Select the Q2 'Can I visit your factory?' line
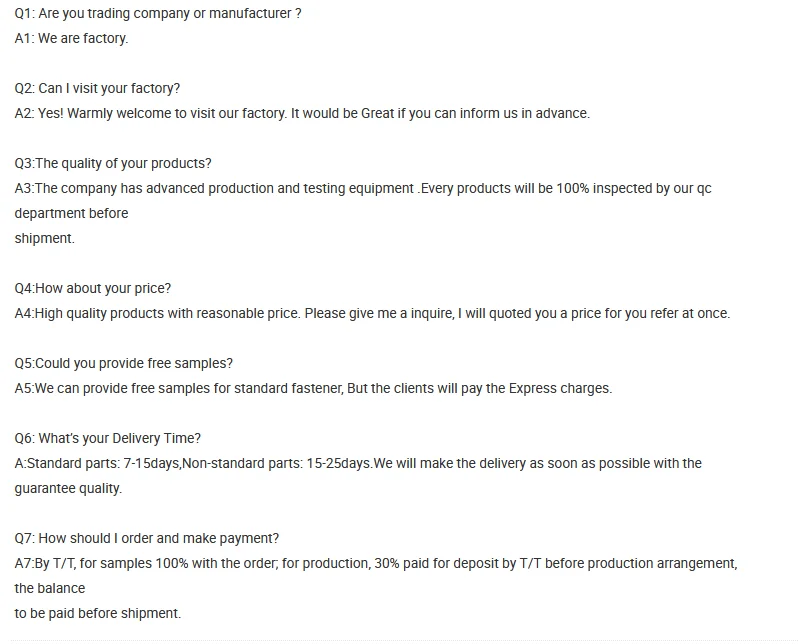Screen dimensions: 799x644 (97, 88)
